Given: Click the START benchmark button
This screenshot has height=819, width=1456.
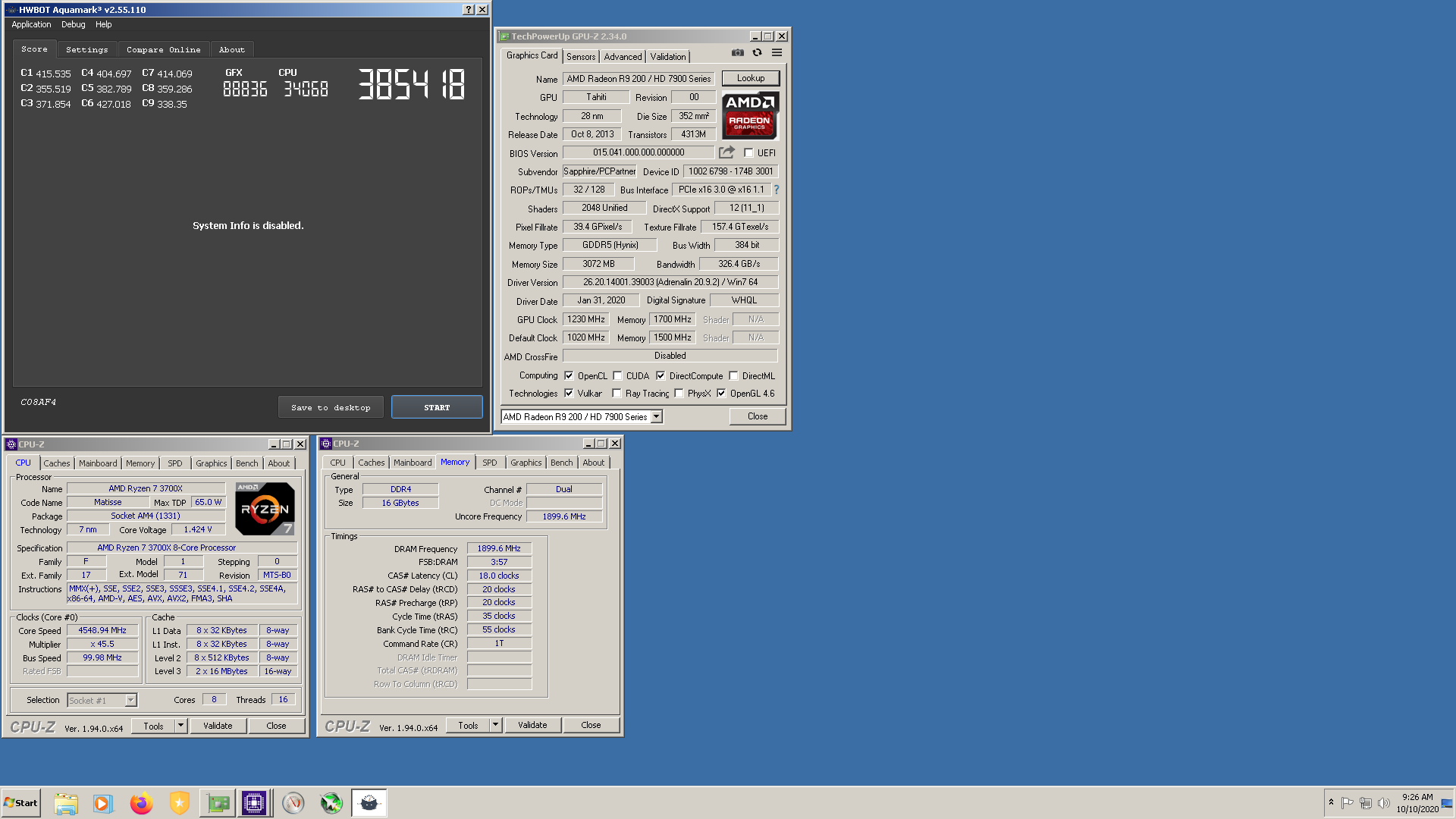Looking at the screenshot, I should (437, 407).
